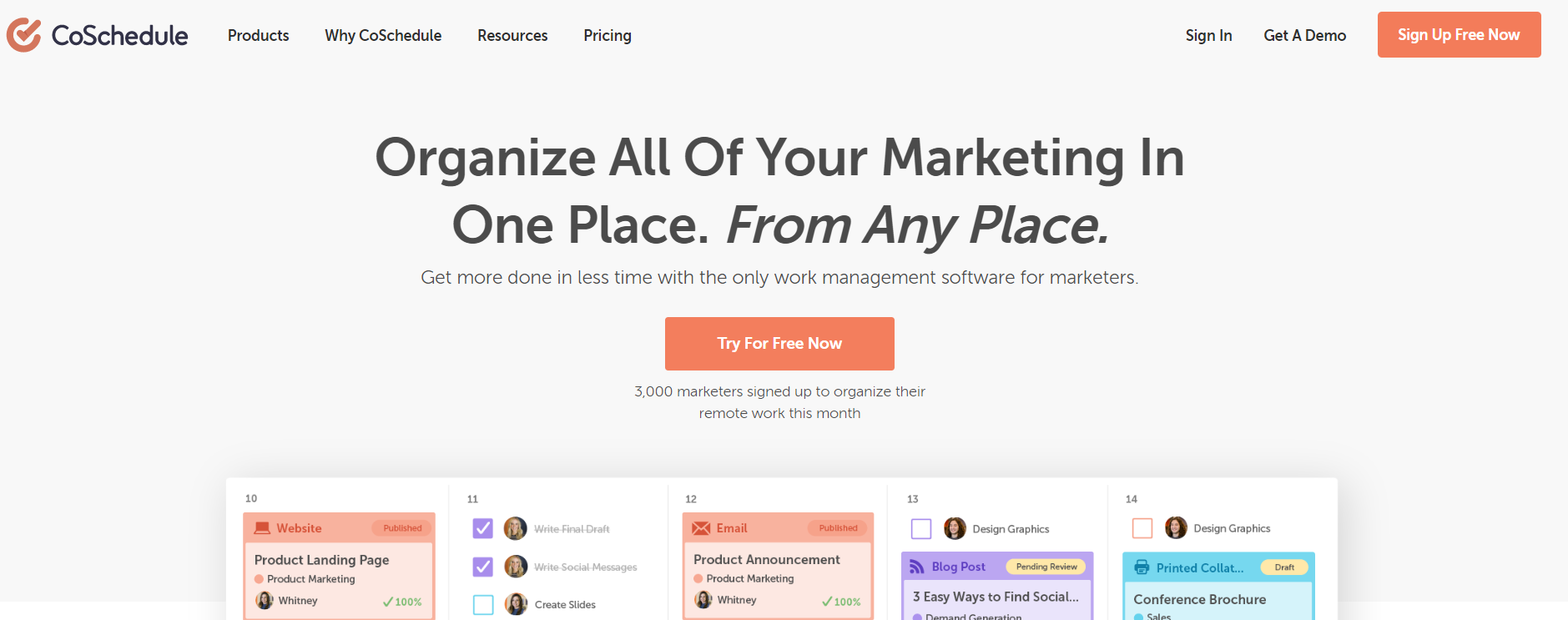The height and width of the screenshot is (620, 1568).
Task: Click the avatar beside Write Final Draft
Action: (515, 528)
